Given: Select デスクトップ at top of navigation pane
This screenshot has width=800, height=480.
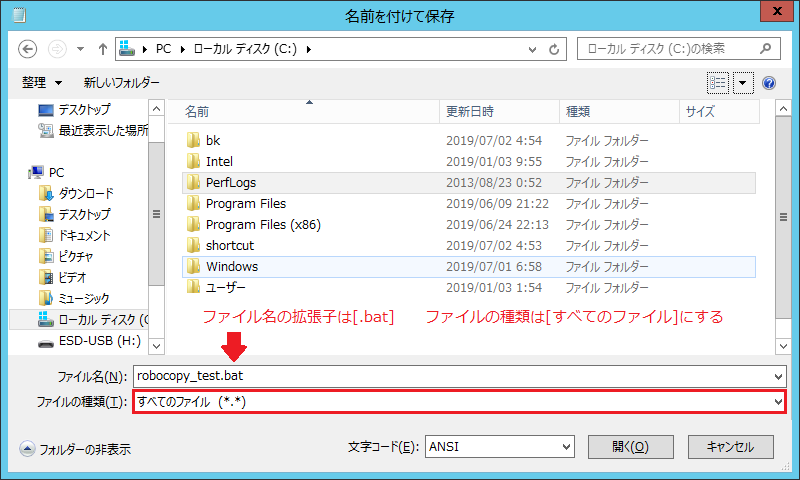Looking at the screenshot, I should click(x=74, y=109).
